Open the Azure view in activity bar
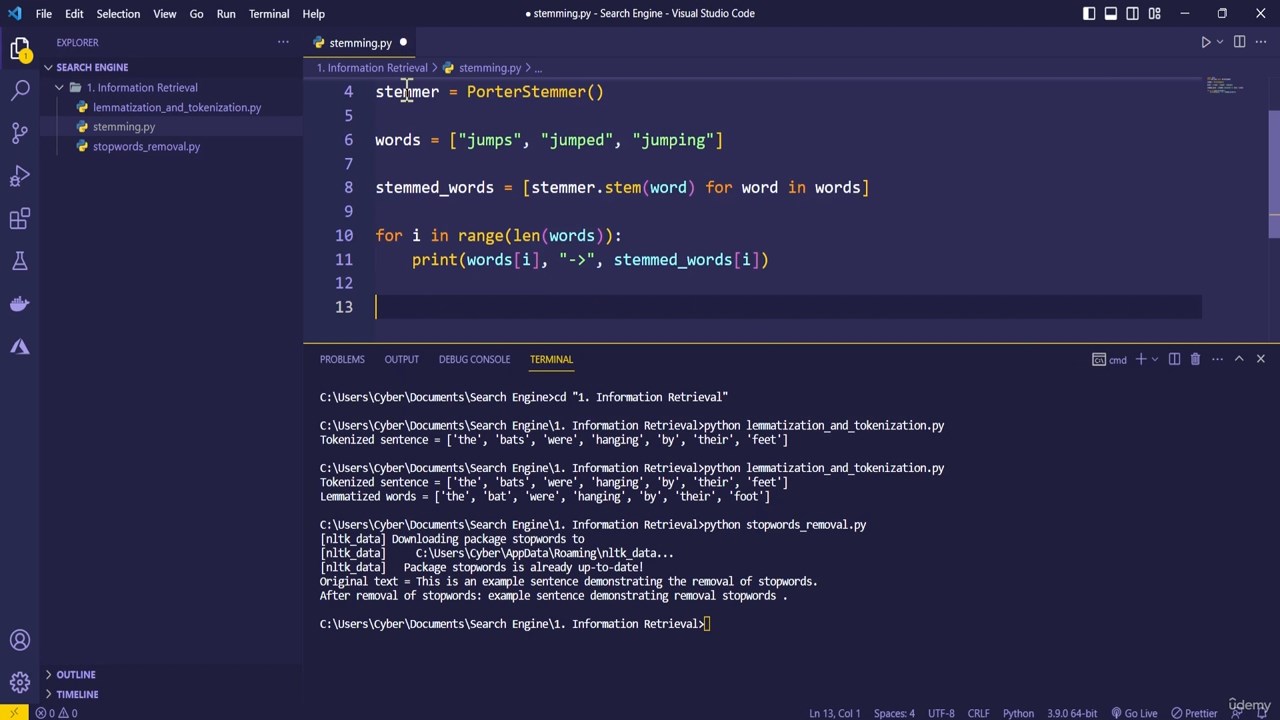 [20, 347]
